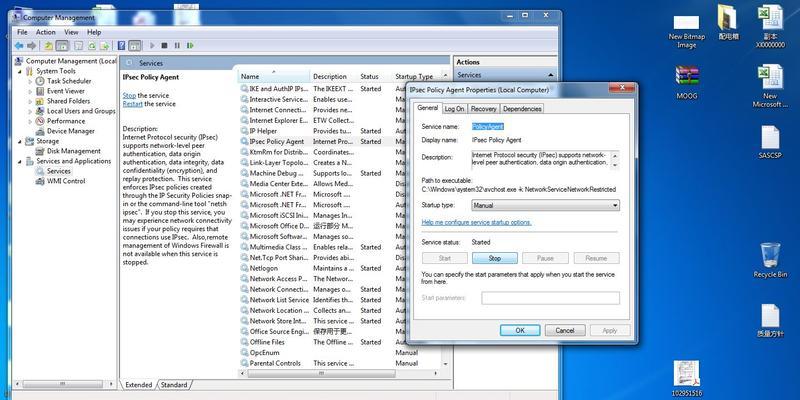This screenshot has width=800, height=400.
Task: Click Cancel in the properties dialog
Action: tap(565, 331)
